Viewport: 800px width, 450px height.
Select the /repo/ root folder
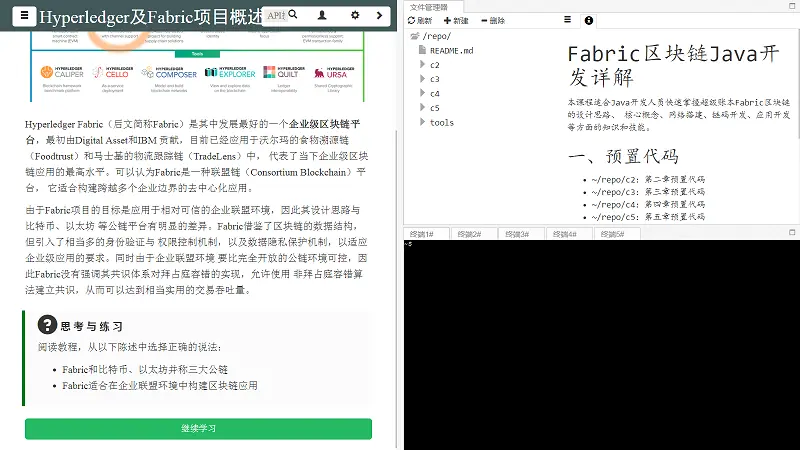point(437,36)
